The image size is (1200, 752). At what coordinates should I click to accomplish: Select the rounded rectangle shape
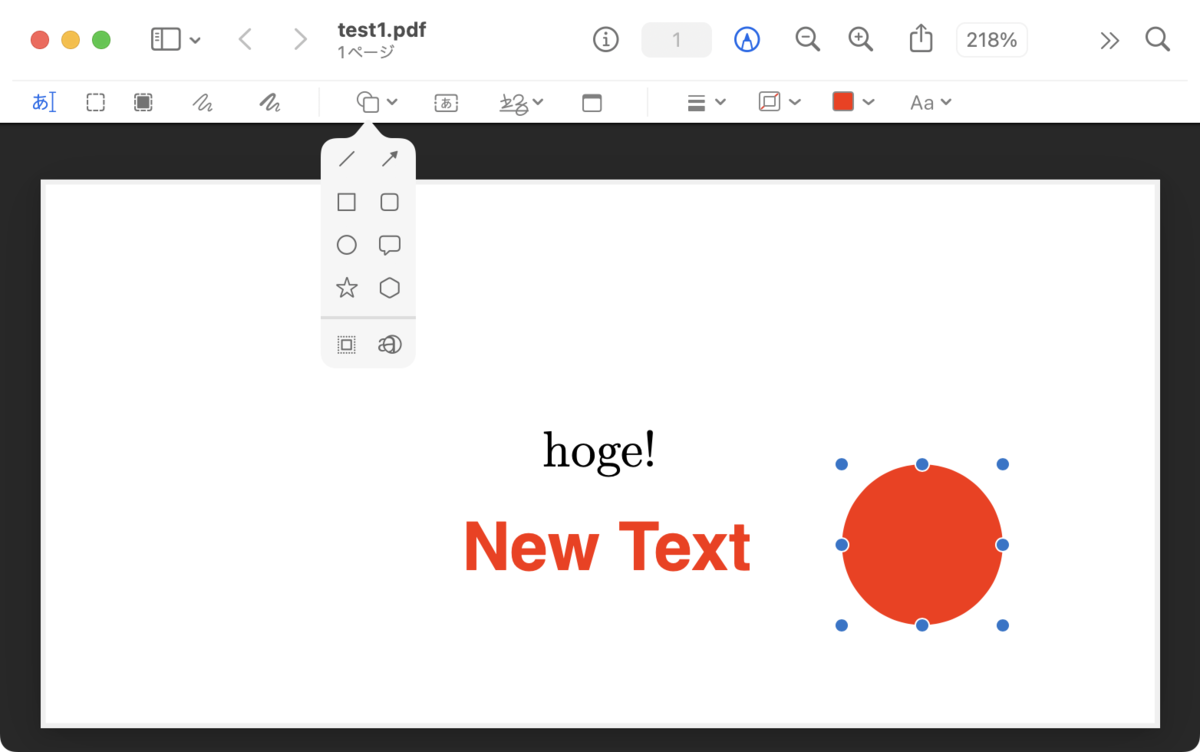tap(390, 202)
